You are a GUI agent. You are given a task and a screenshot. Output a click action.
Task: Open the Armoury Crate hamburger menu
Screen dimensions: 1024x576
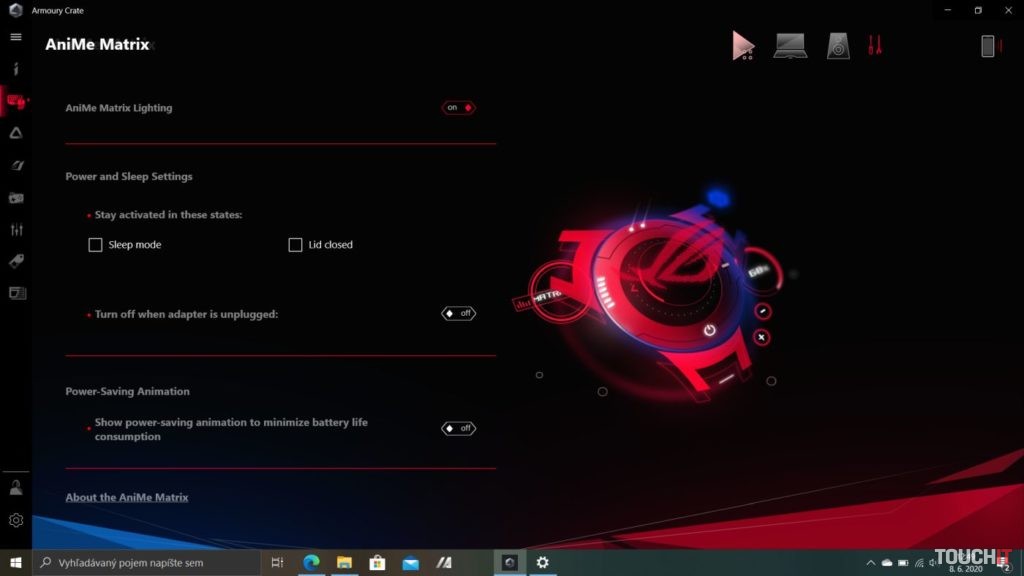(15, 37)
